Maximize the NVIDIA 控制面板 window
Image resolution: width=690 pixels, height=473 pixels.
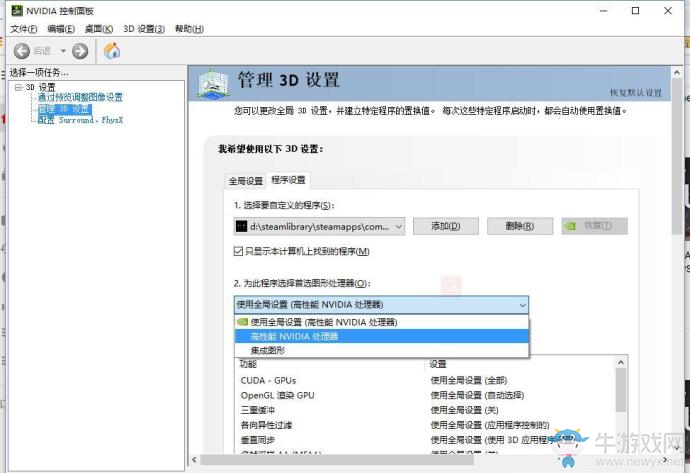635,11
